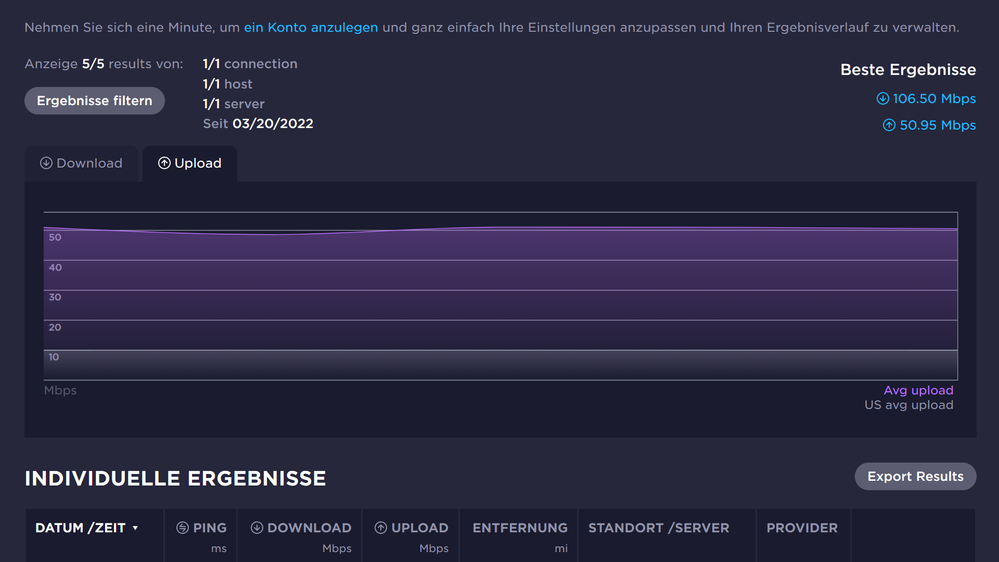Click the PING column header
This screenshot has width=999, height=562.
click(x=201, y=536)
